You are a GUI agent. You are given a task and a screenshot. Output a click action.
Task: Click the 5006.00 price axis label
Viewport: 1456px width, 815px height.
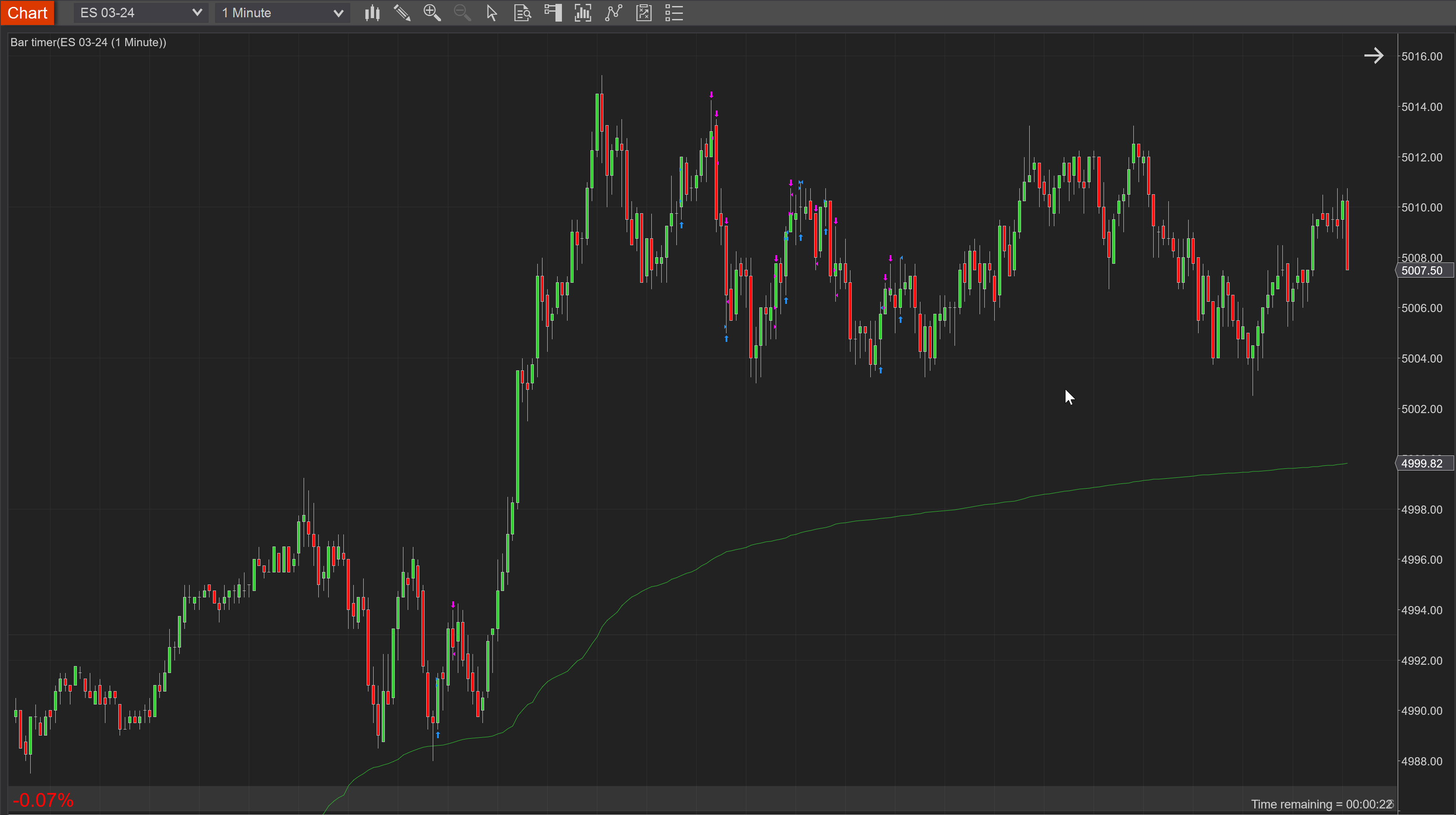coord(1422,308)
